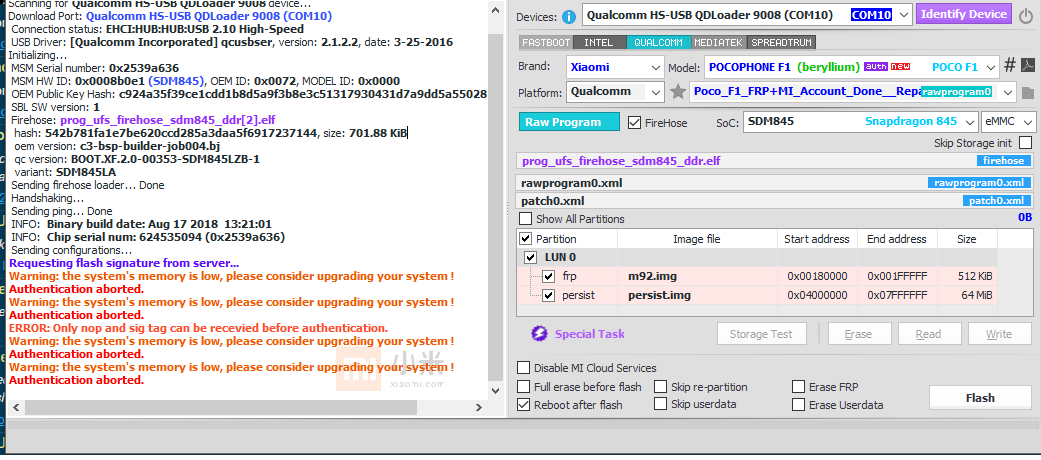This screenshot has width=1041, height=460.
Task: Click the Identify Device button
Action: [x=965, y=14]
